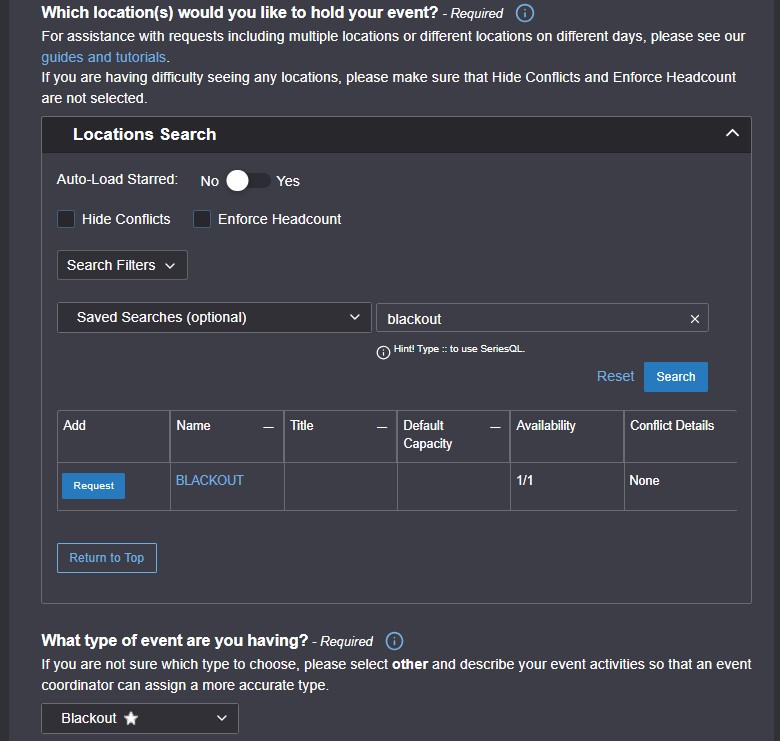Click info icon beside event type question
780x741 pixels.
(x=394, y=641)
